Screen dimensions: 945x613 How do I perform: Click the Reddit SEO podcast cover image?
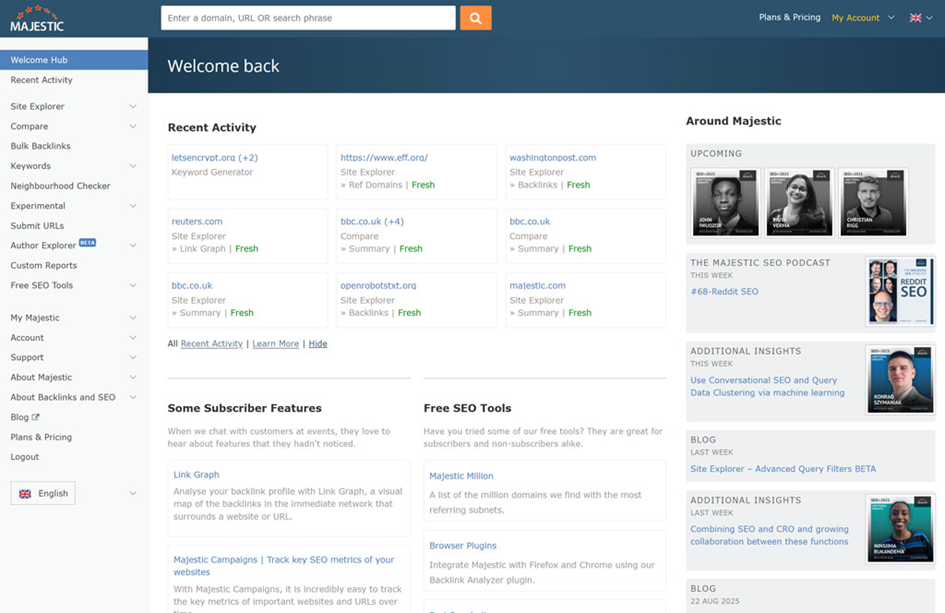(x=900, y=292)
